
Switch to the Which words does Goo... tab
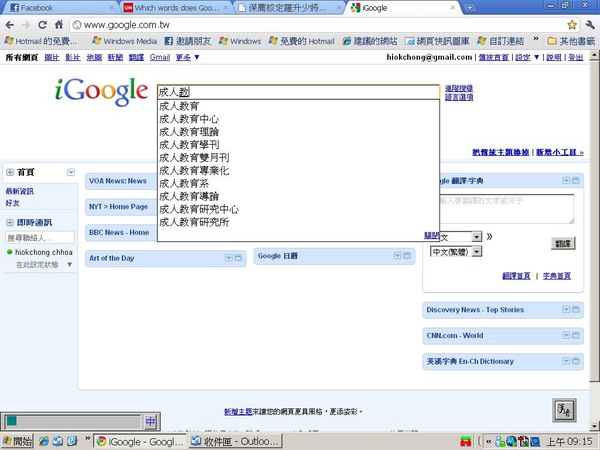point(176,8)
